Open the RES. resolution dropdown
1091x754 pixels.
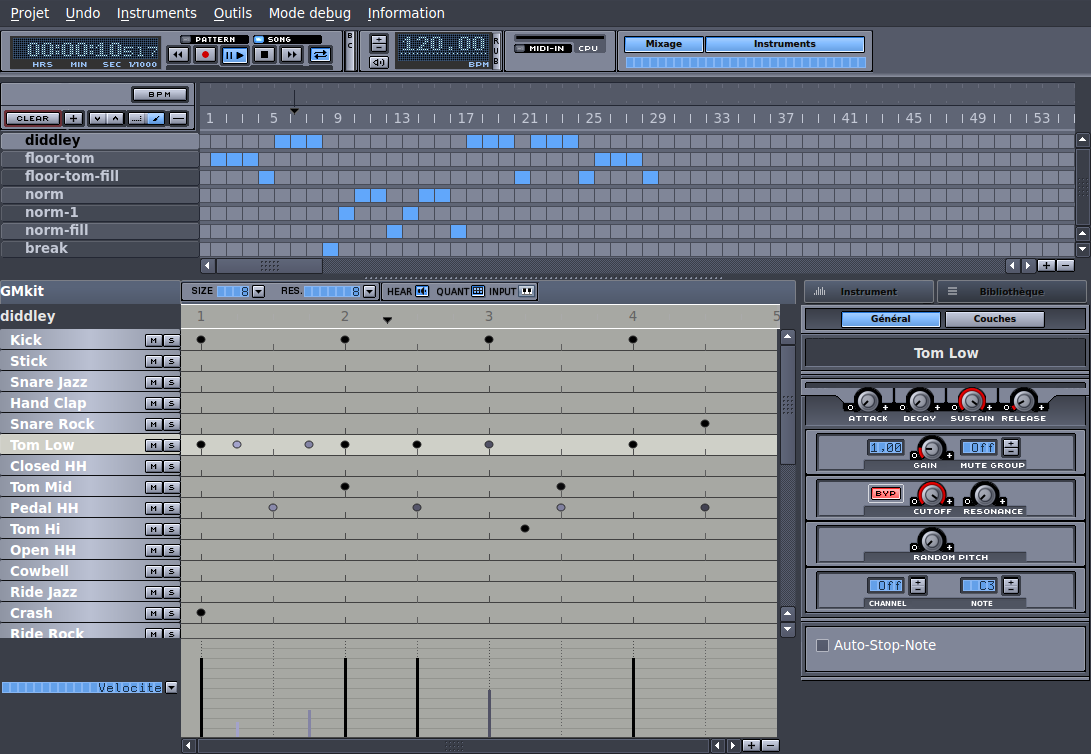click(x=369, y=291)
